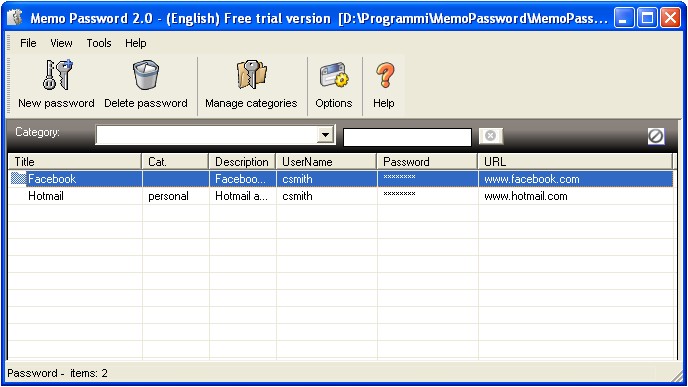Click the Category: label
688x387 pixels.
[37, 132]
